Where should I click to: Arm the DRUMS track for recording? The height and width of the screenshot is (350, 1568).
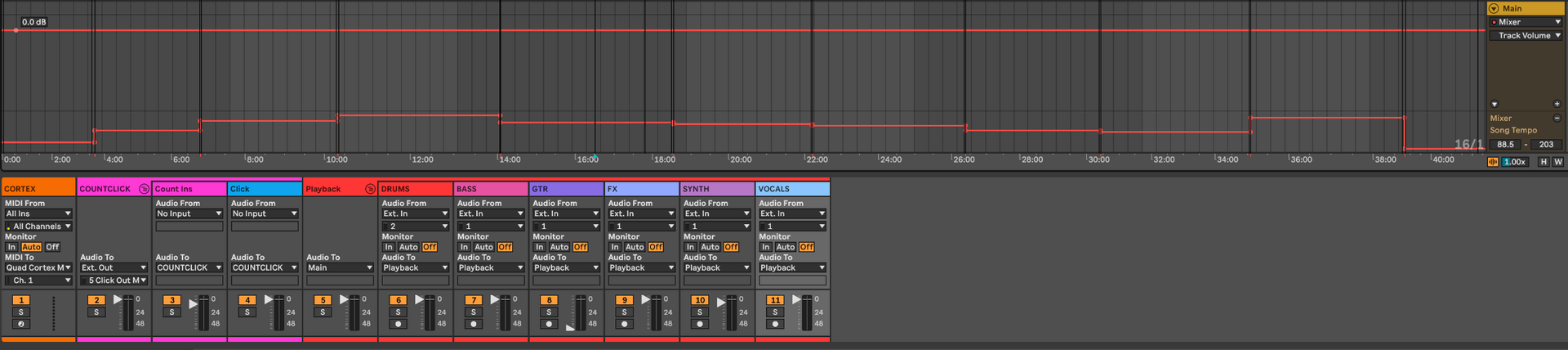398,324
